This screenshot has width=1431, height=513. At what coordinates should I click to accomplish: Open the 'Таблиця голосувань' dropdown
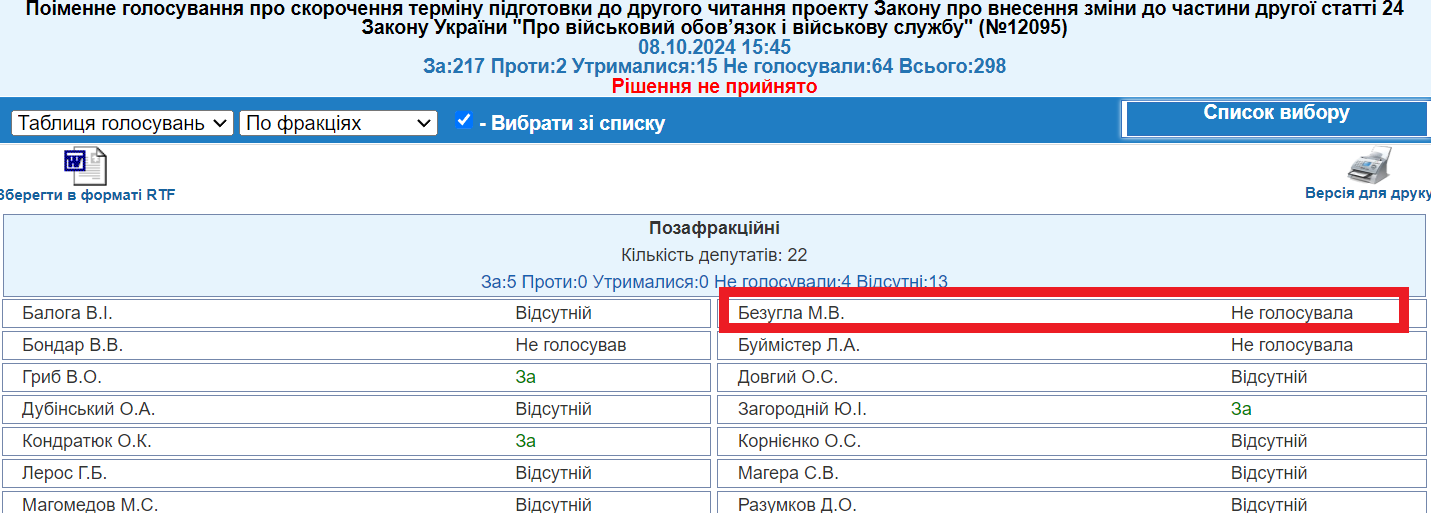pos(123,123)
